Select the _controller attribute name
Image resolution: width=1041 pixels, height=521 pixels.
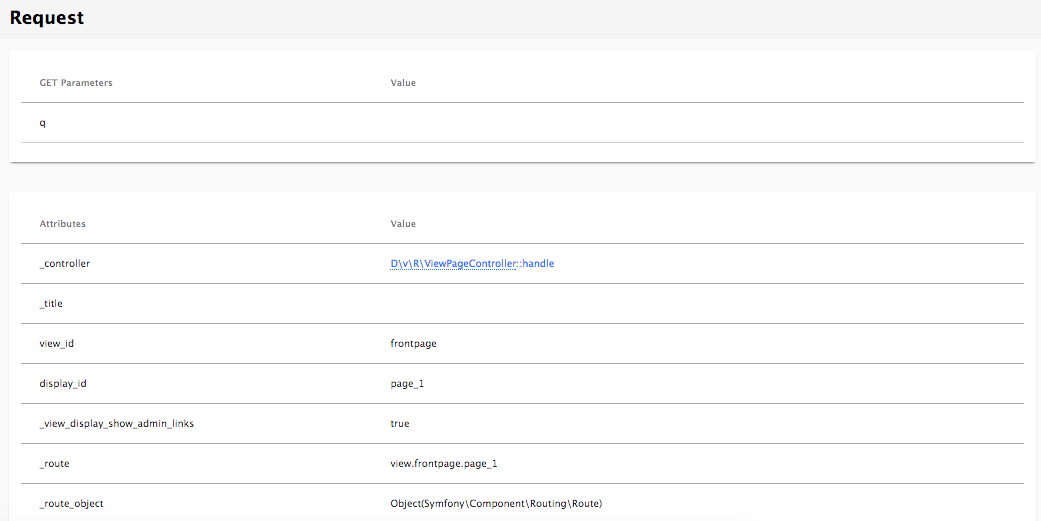pyautogui.click(x=65, y=264)
